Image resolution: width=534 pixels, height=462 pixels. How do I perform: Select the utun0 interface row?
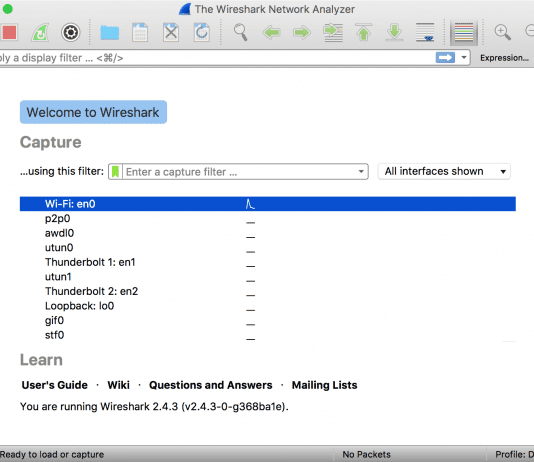[268, 248]
